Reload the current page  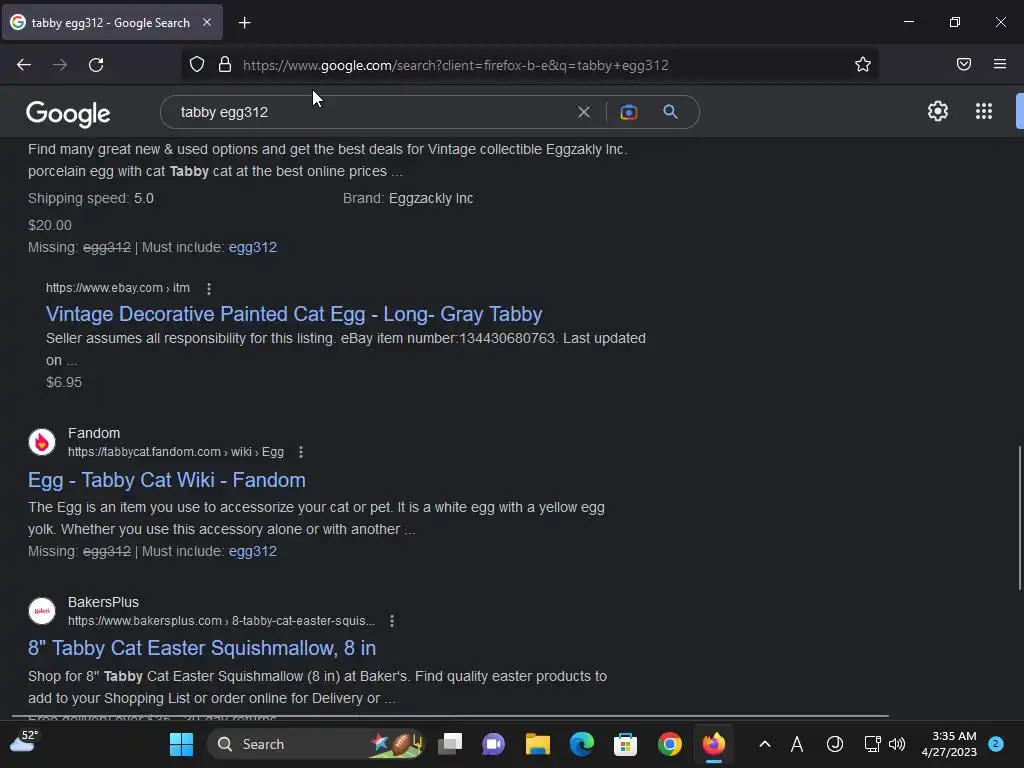coord(96,65)
